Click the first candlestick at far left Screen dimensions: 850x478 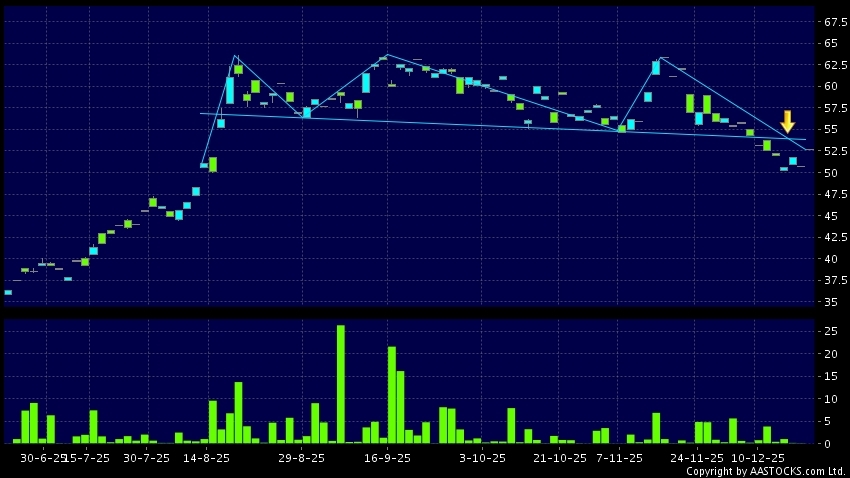[x=8, y=292]
